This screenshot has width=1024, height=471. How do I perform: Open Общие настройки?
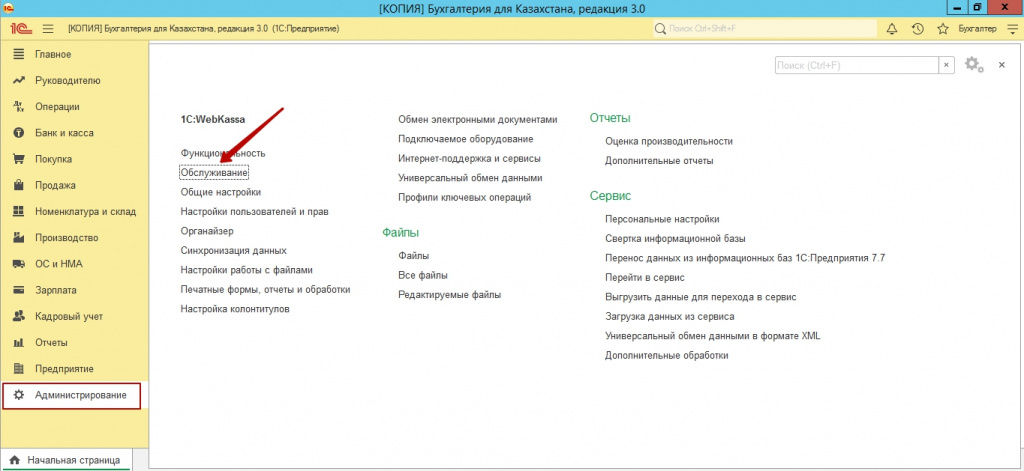(x=221, y=192)
